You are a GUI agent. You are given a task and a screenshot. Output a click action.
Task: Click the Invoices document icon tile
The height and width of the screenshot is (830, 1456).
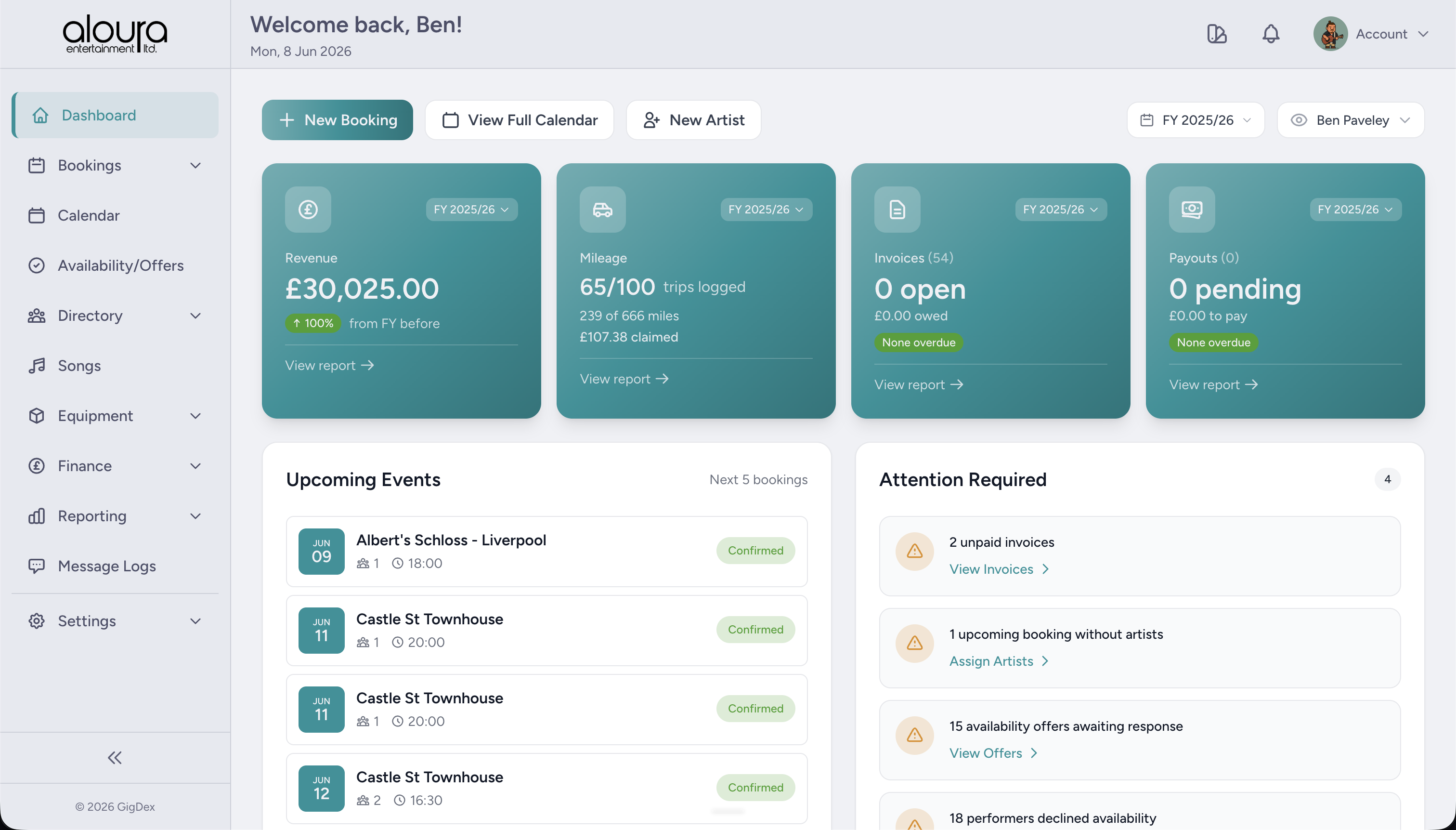(897, 209)
